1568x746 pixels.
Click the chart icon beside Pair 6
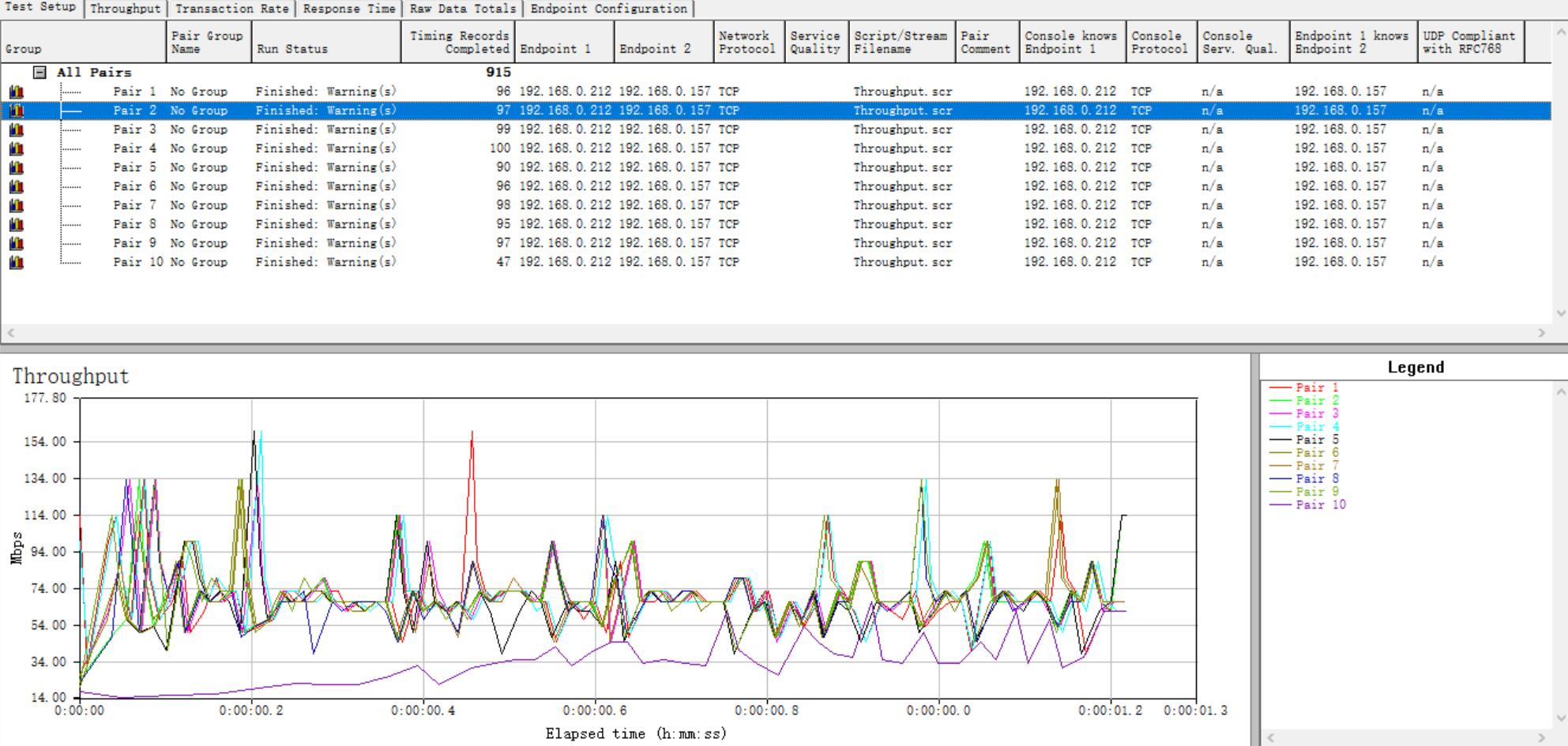click(x=16, y=186)
